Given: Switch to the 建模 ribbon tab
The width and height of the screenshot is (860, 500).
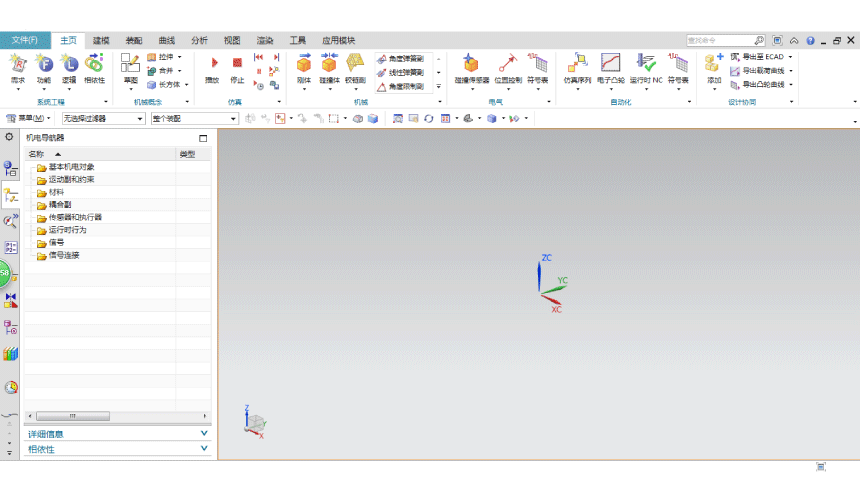Looking at the screenshot, I should (x=101, y=40).
